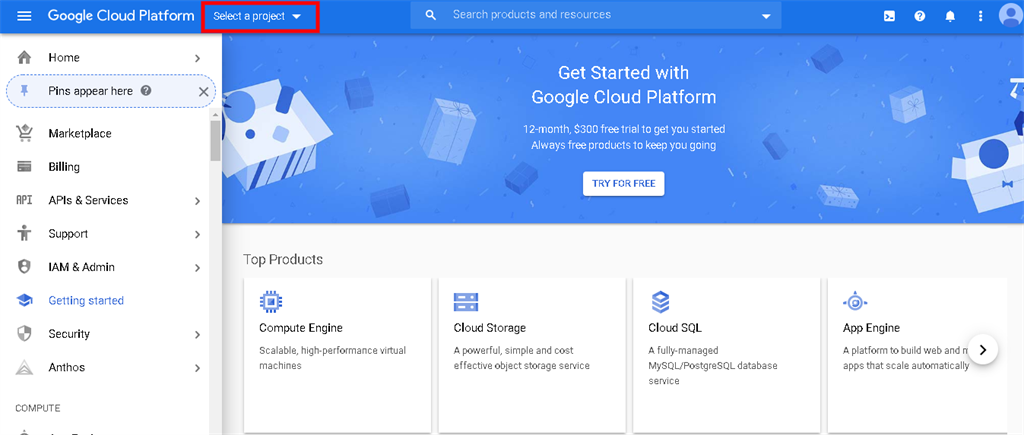The width and height of the screenshot is (1024, 435).
Task: Focus the Search products and resources field
Action: 596,15
